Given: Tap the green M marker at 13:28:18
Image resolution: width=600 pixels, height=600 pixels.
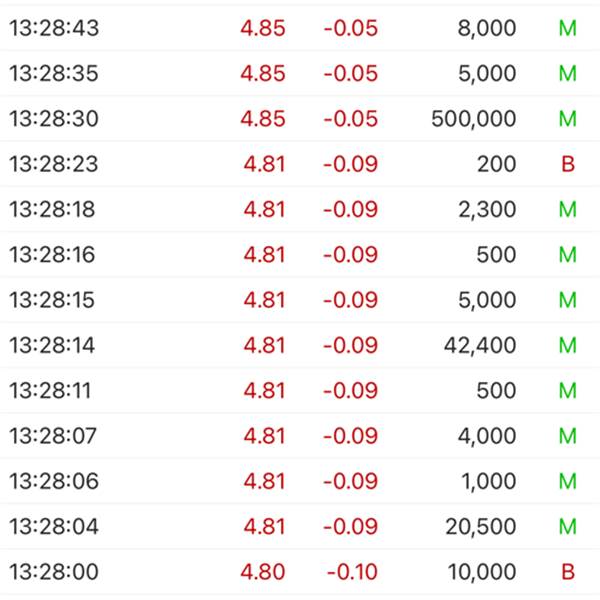Looking at the screenshot, I should (567, 209).
